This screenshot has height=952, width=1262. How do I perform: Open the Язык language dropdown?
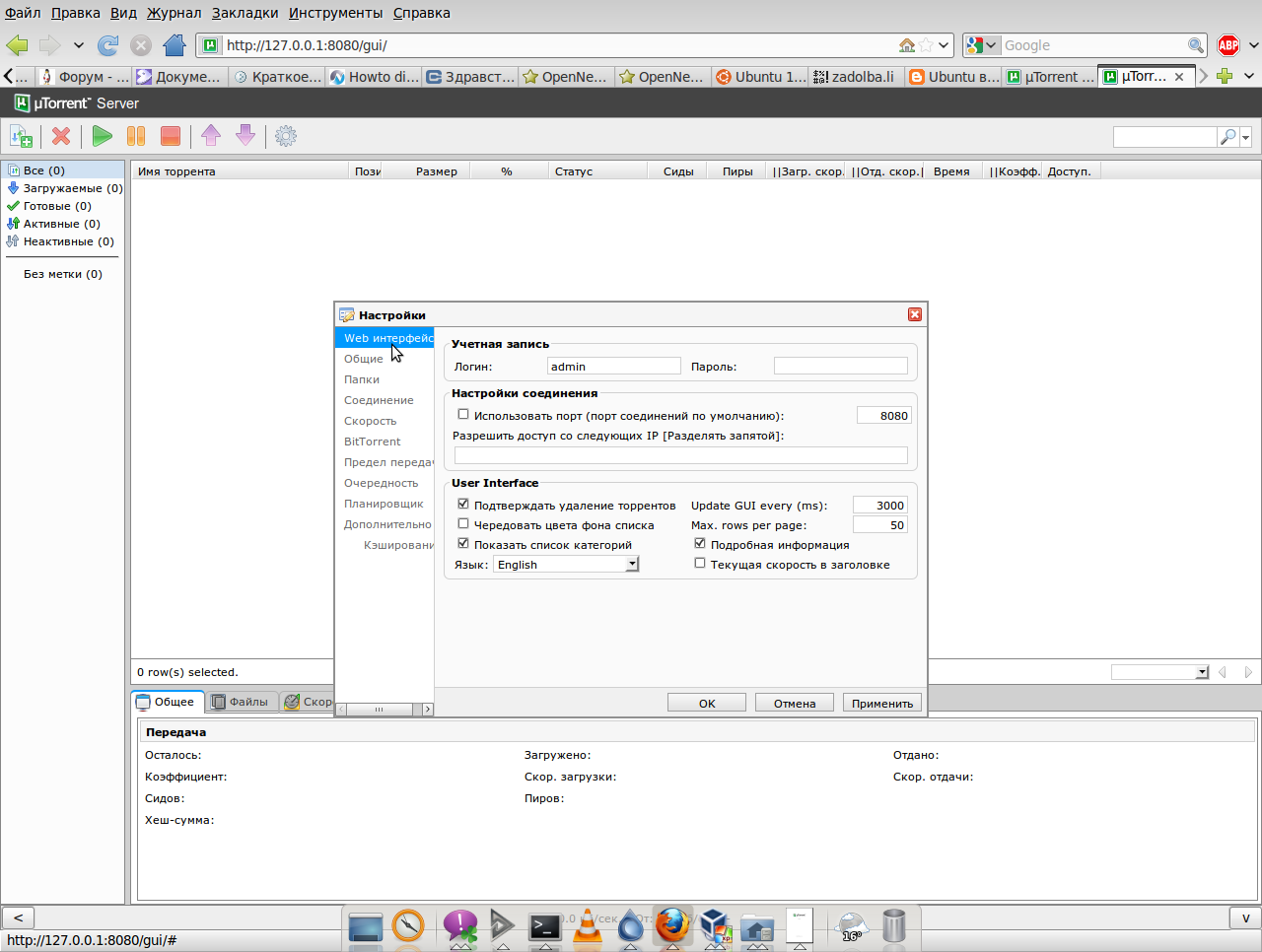[567, 565]
